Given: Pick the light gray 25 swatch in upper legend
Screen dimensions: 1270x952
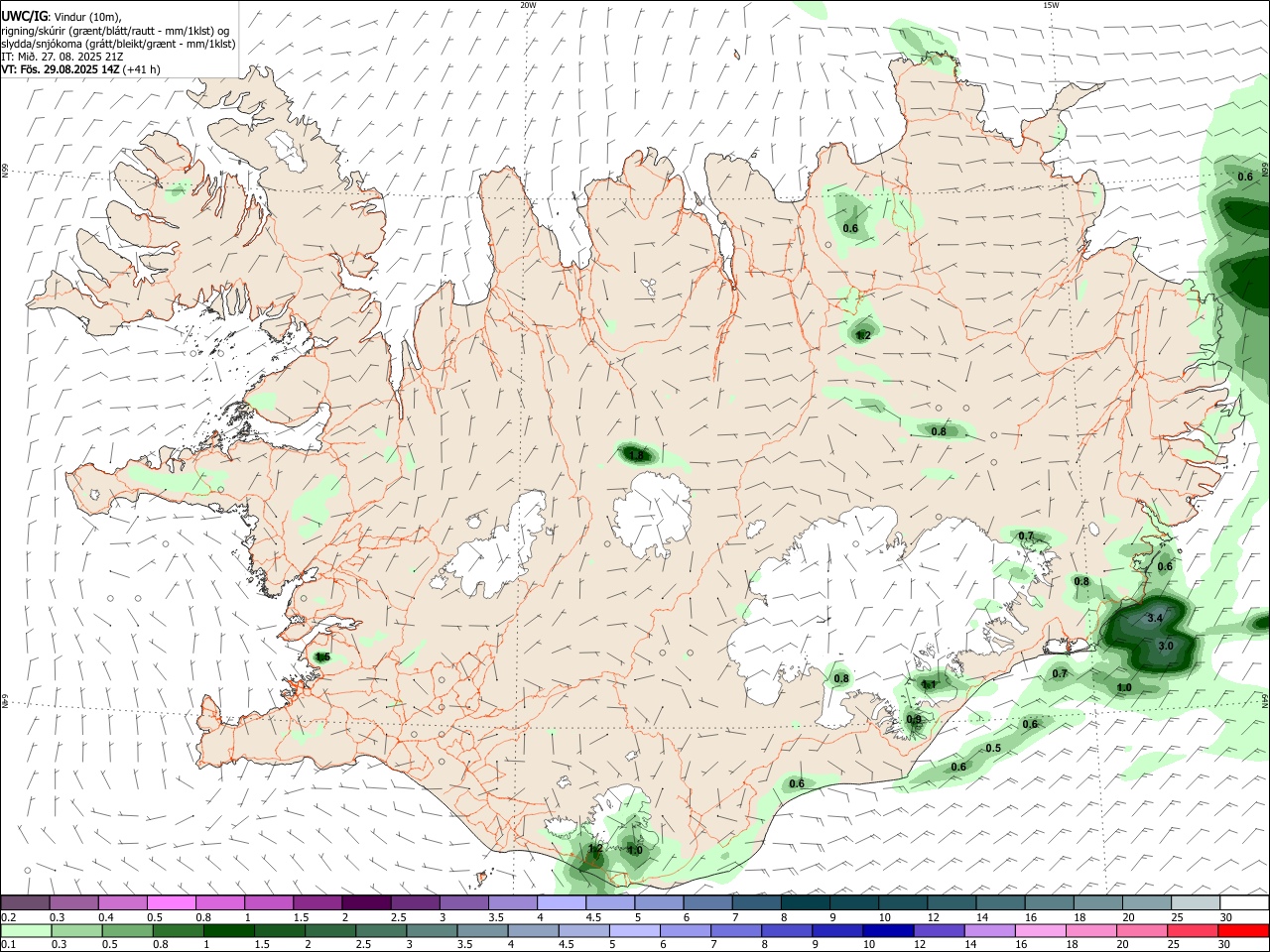Looking at the screenshot, I should tap(1197, 903).
